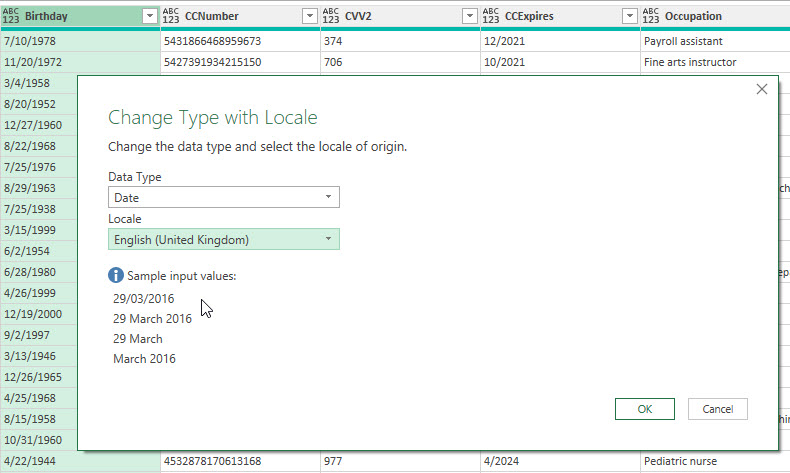Viewport: 790px width, 473px height.
Task: Open the CCExpires column filter dropdown
Action: 629,16
